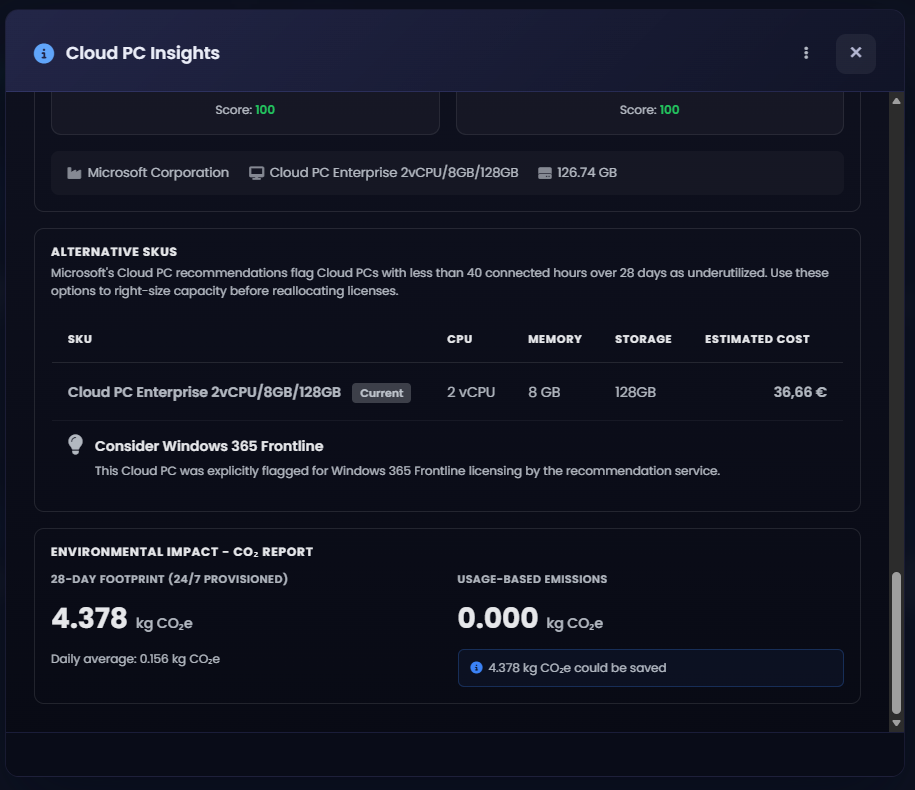Click the lightbulb icon for Frontline suggestion
Viewport: 915px width, 790px height.
[x=75, y=445]
